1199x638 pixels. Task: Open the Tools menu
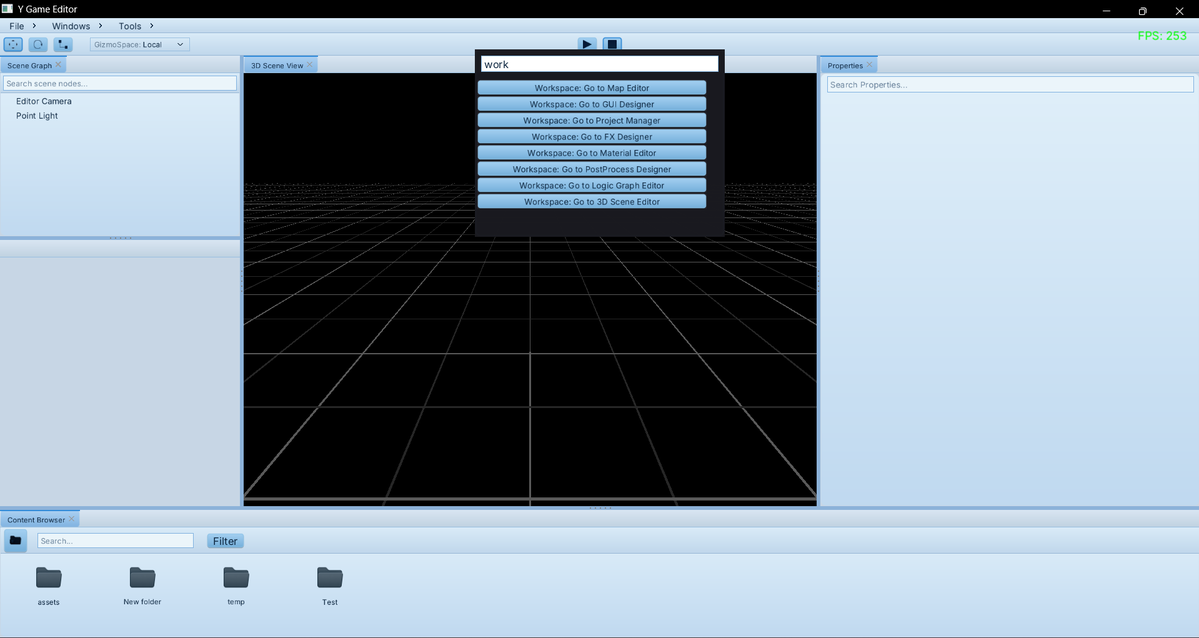click(x=130, y=26)
